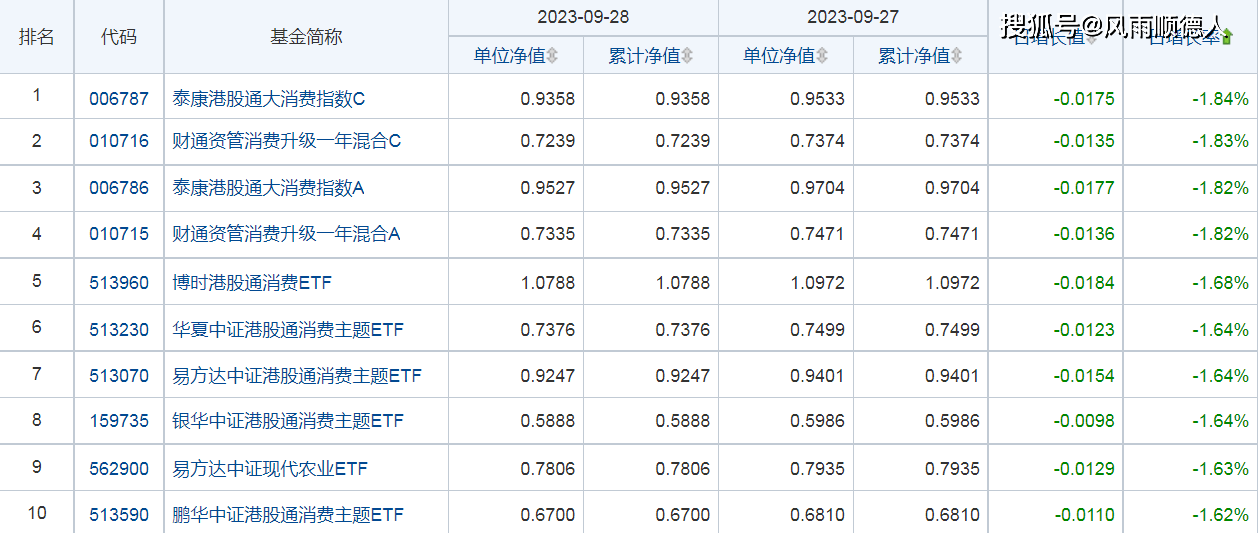Click fund code 010715
The width and height of the screenshot is (1258, 533).
(x=118, y=234)
